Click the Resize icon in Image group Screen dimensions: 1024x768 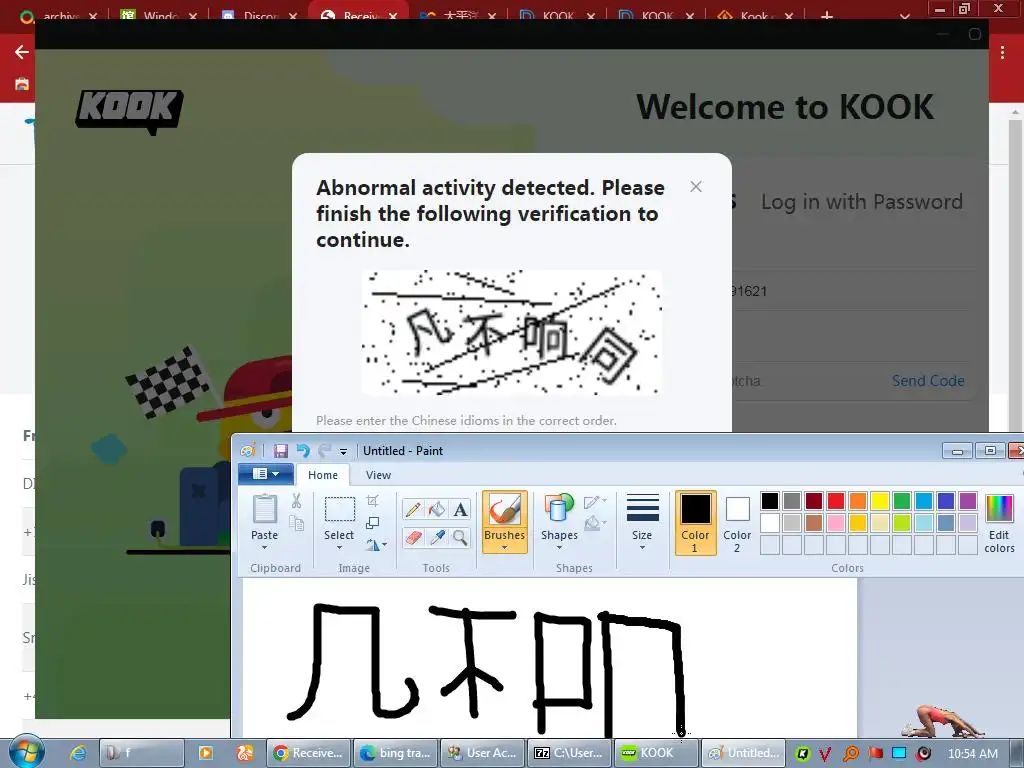[x=373, y=523]
